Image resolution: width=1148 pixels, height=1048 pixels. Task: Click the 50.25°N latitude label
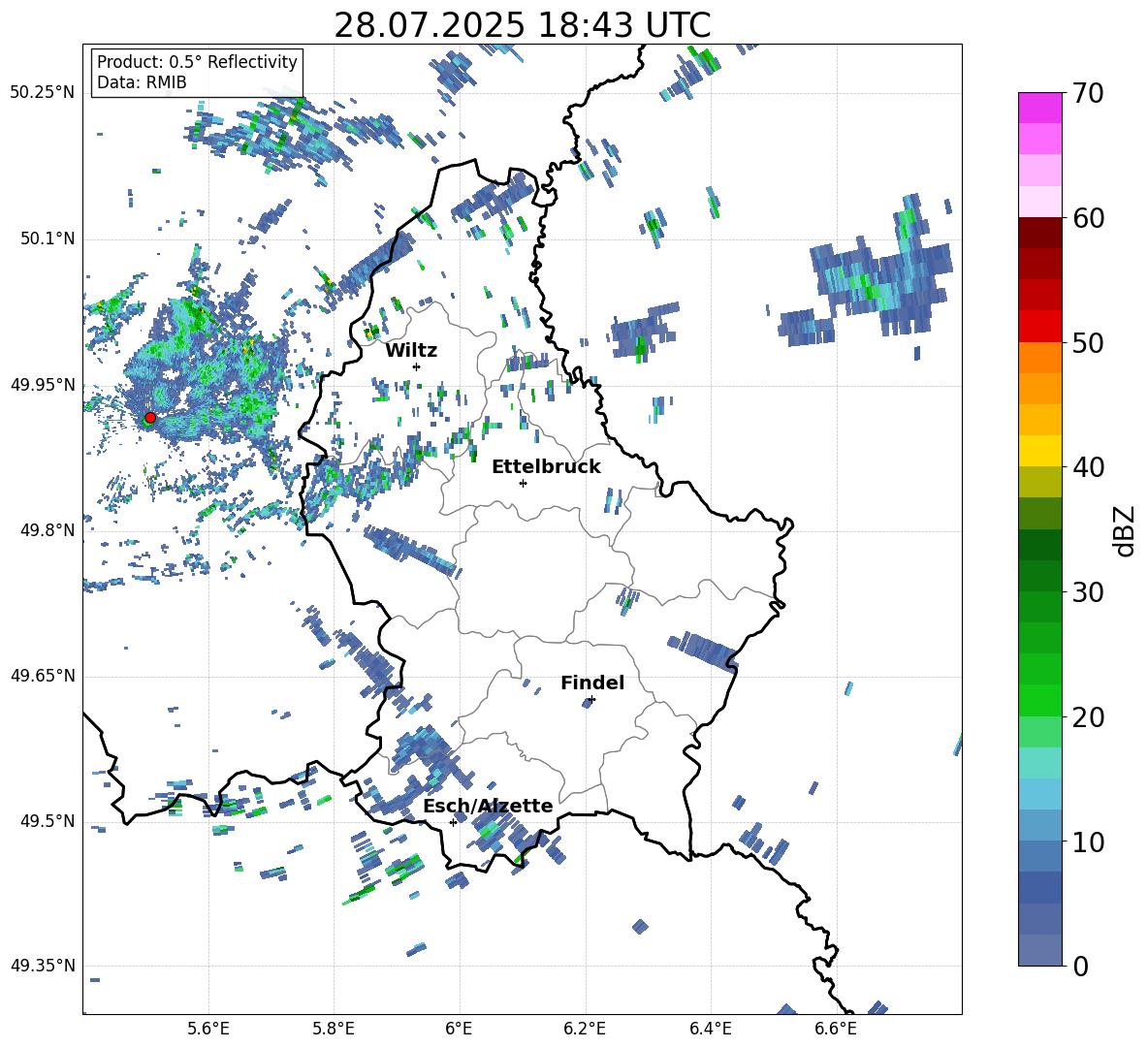tap(43, 93)
